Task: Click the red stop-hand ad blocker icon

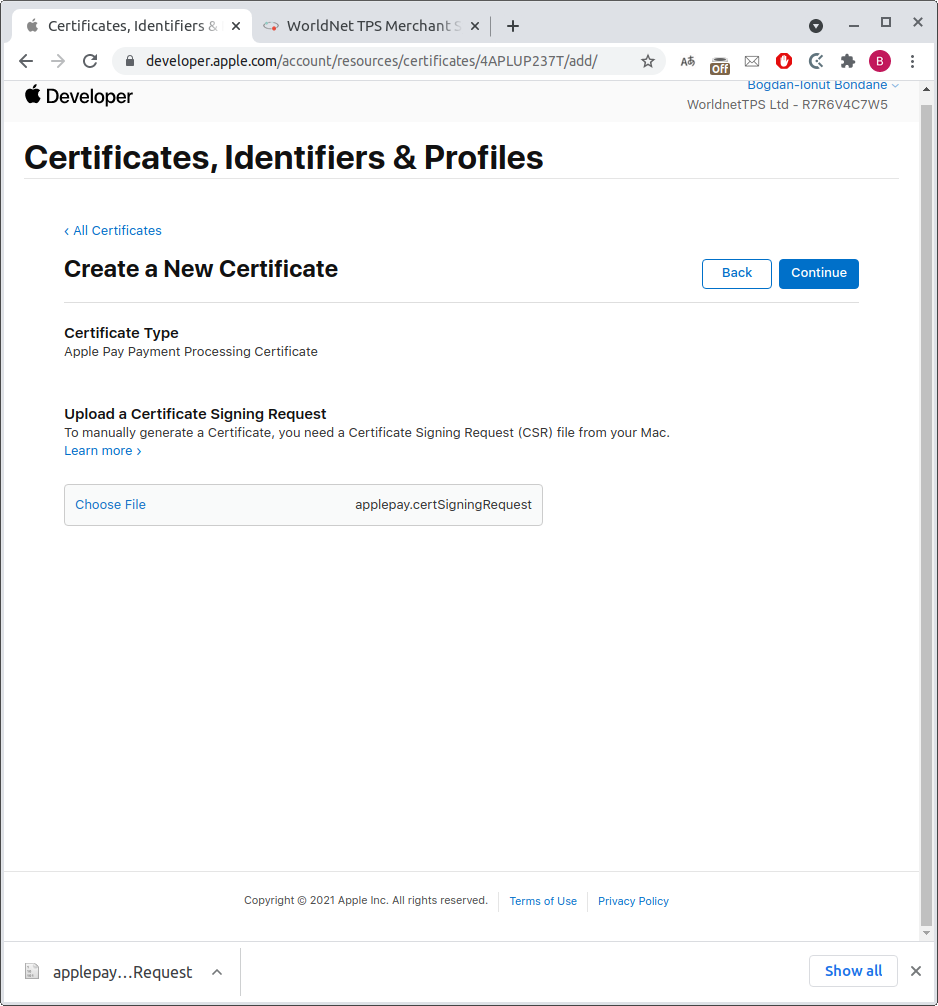Action: coord(784,61)
